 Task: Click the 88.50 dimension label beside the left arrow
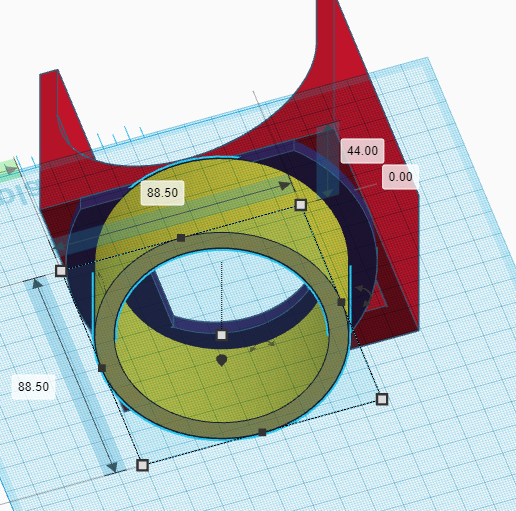point(33,387)
